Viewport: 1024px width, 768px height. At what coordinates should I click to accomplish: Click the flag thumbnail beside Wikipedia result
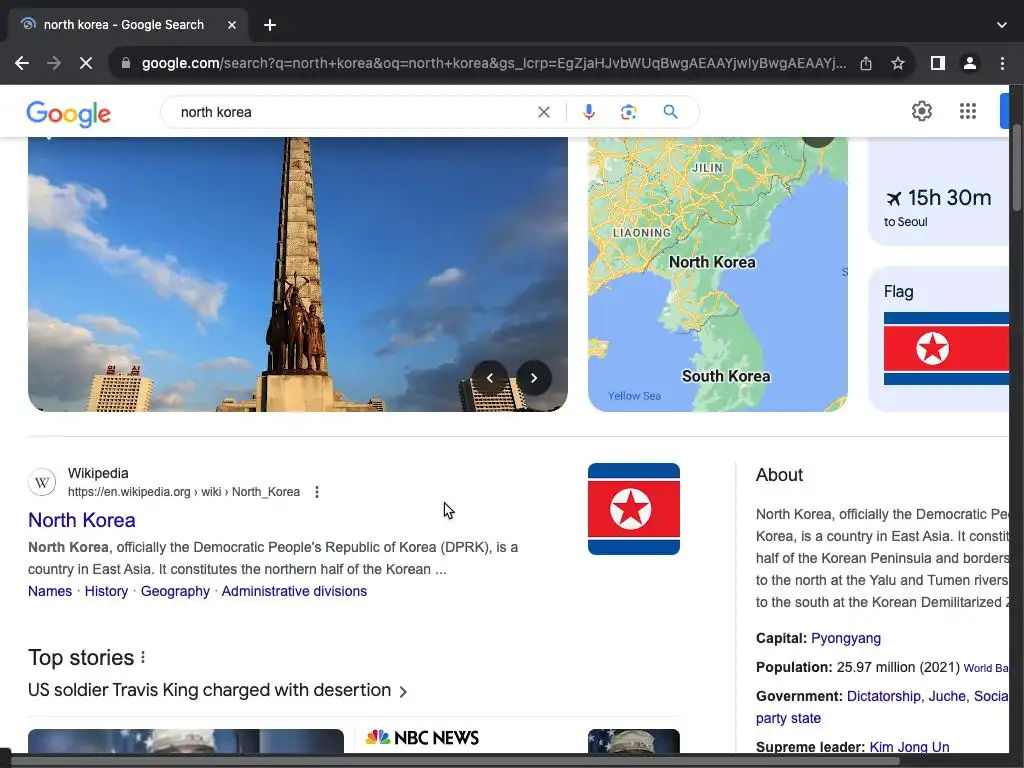click(x=633, y=509)
